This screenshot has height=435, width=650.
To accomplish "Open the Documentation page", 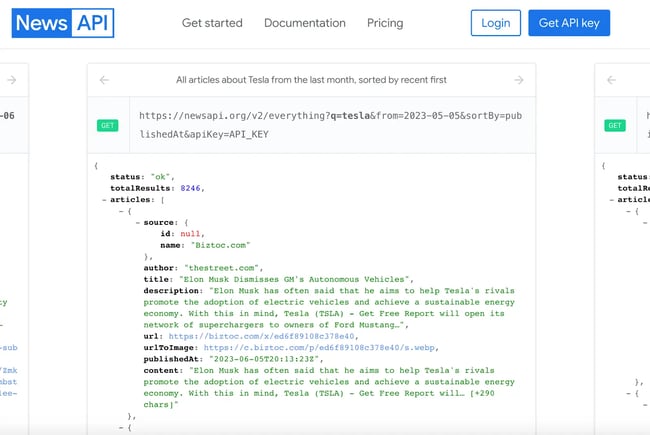I will [305, 23].
